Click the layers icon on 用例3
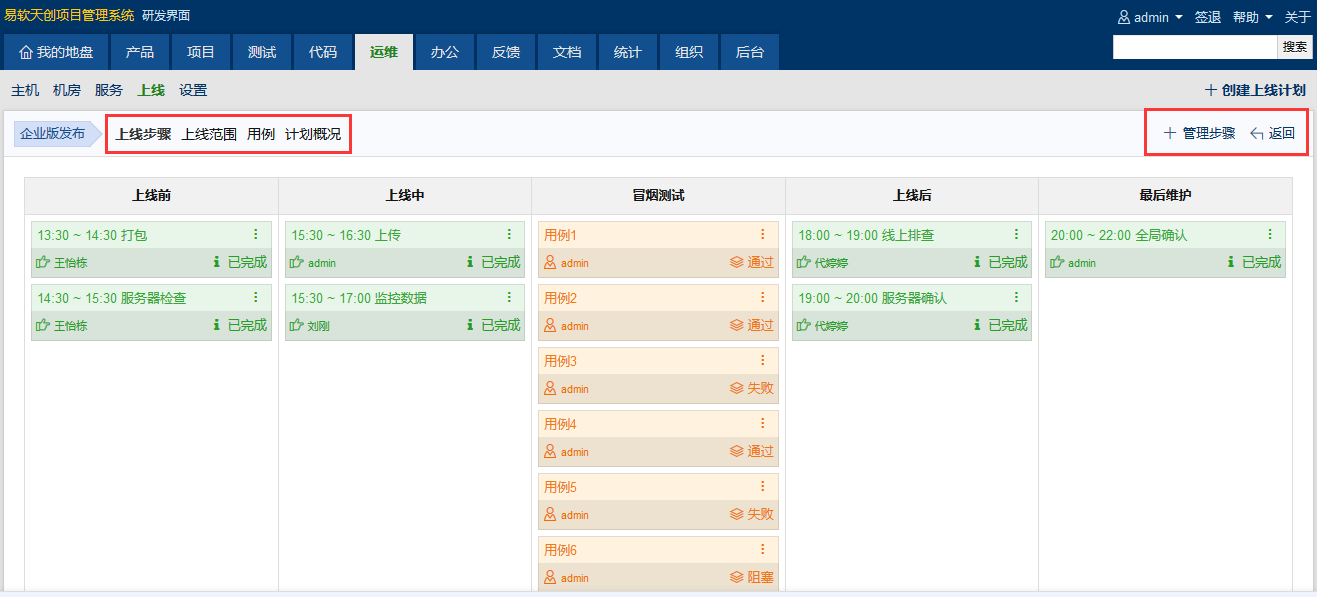Viewport: 1317px width, 597px height. coord(736,388)
